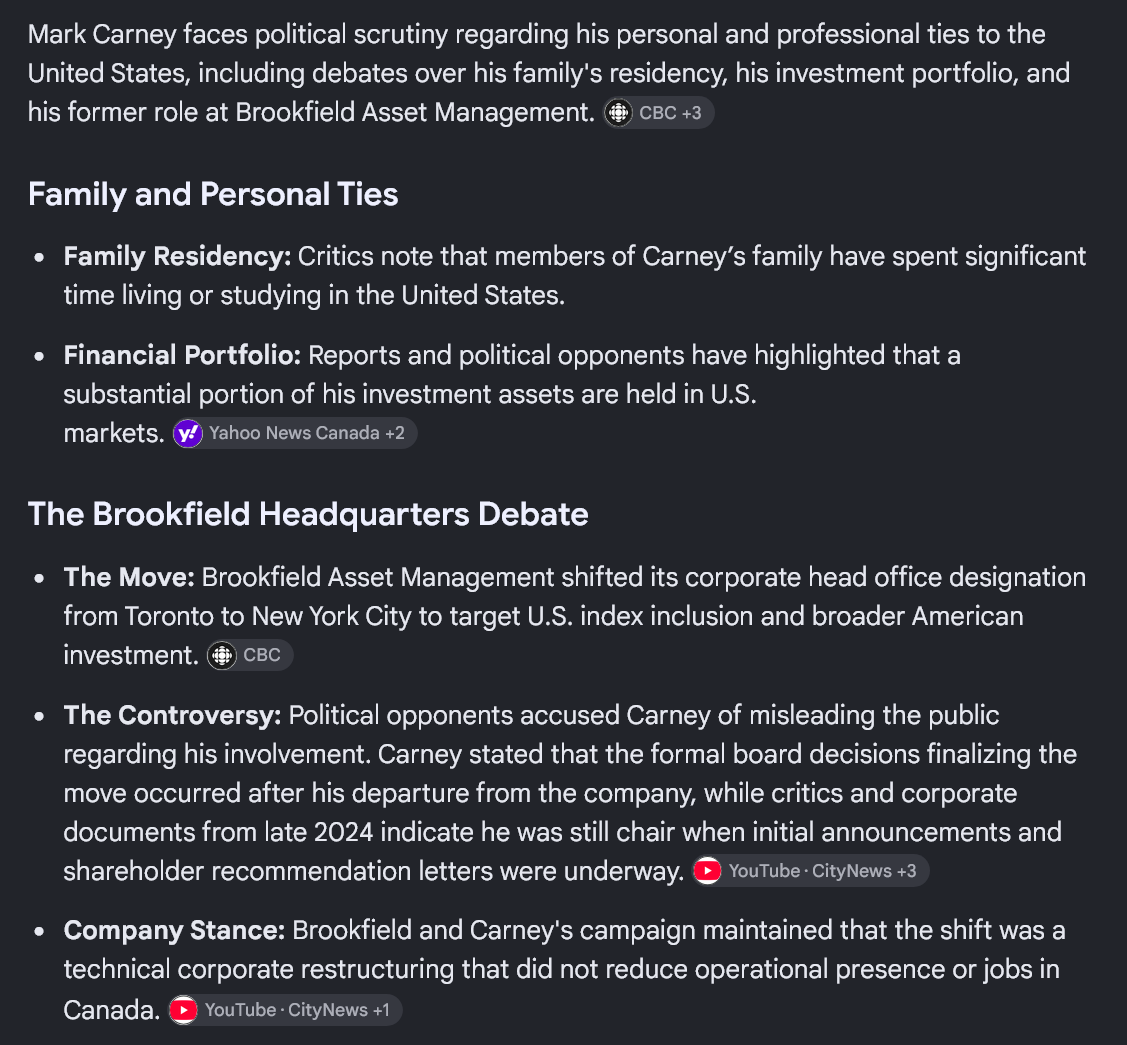The width and height of the screenshot is (1127, 1045).
Task: Expand the 'YouTube · CityNews +1' sources
Action: 285,1010
